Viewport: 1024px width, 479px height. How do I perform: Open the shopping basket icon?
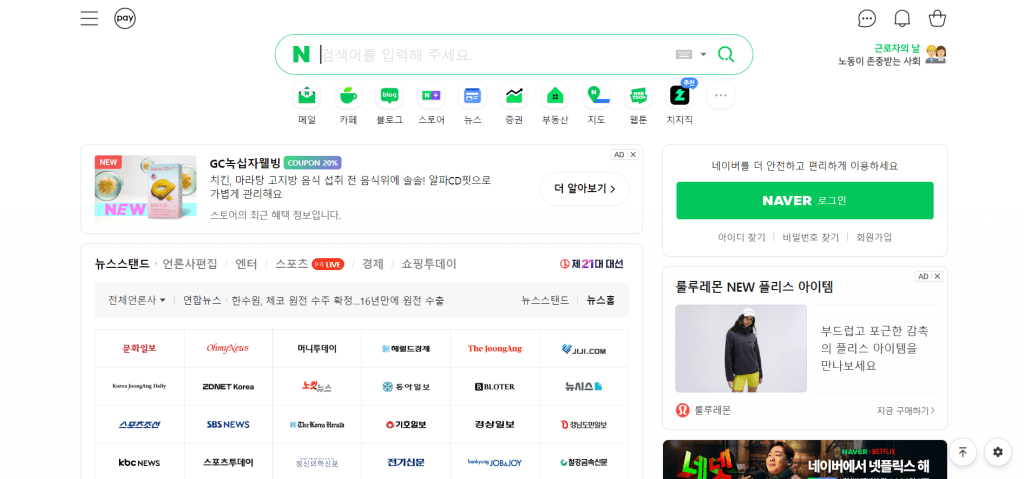937,18
